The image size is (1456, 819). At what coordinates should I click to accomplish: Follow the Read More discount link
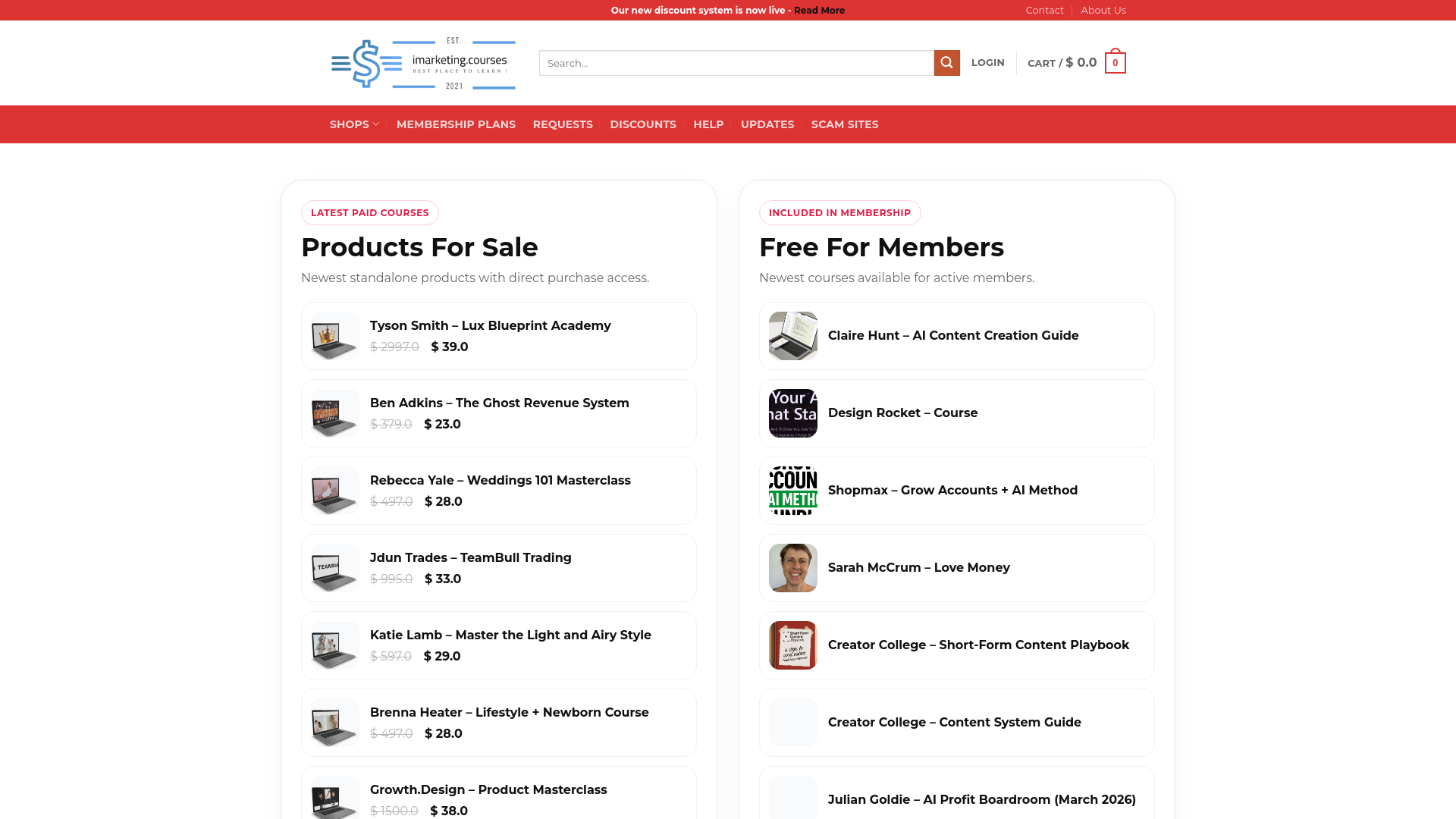point(819,10)
